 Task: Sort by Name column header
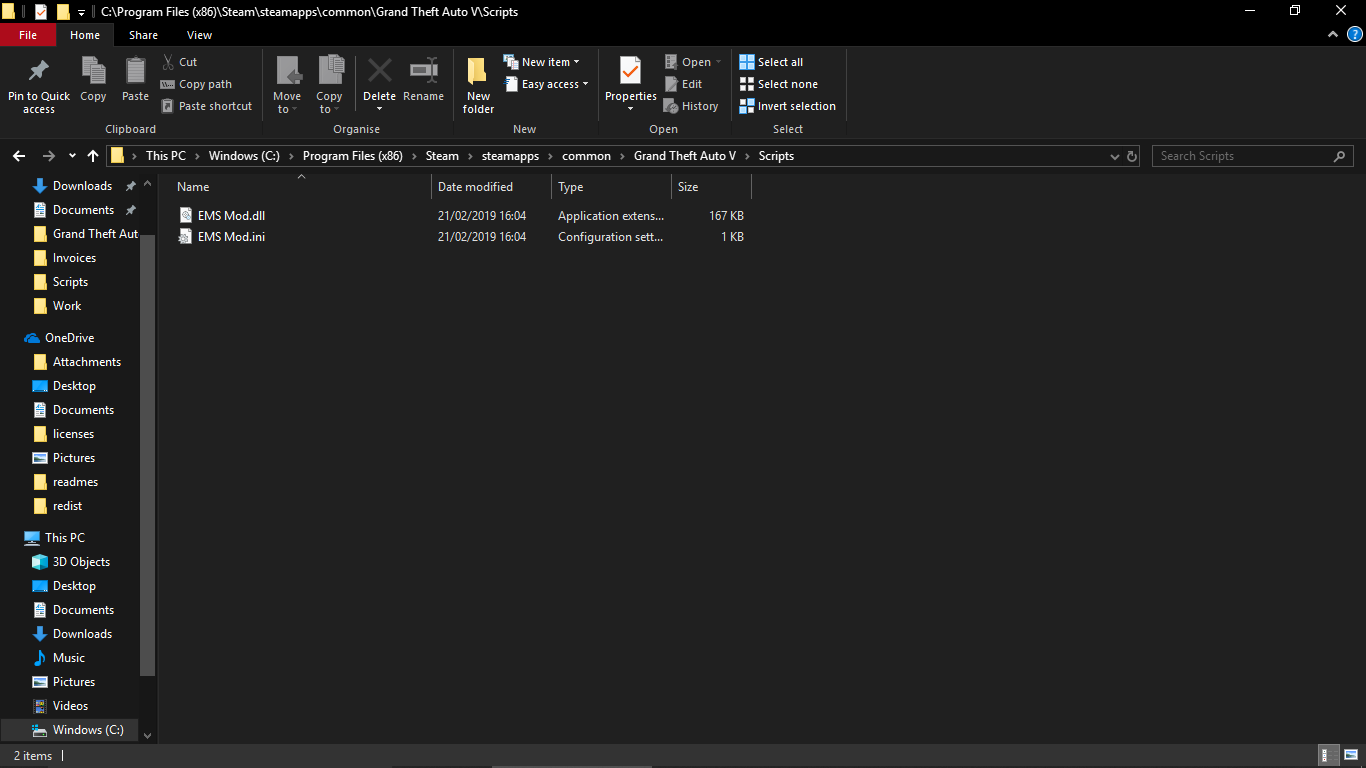tap(301, 187)
